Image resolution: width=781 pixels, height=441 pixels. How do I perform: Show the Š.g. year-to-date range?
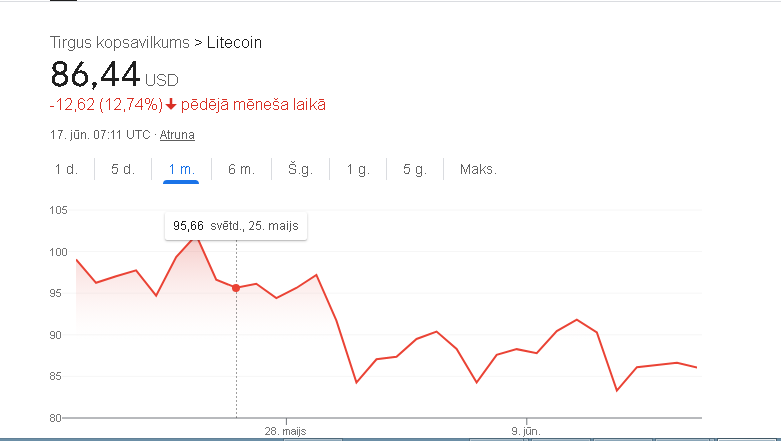[300, 169]
